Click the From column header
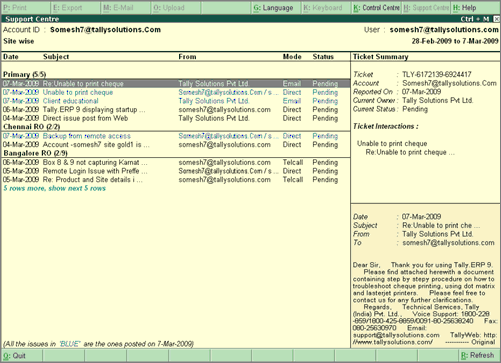This screenshot has width=501, height=363. click(187, 57)
